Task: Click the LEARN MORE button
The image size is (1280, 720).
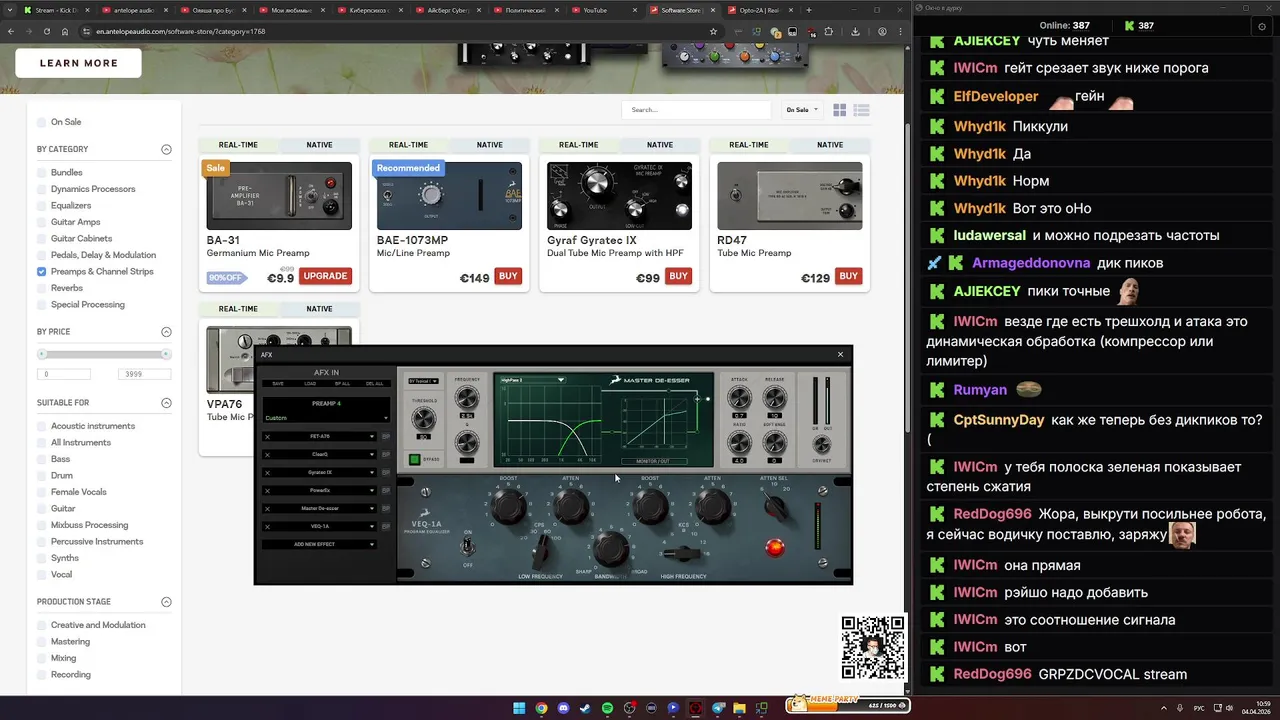Action: [x=79, y=63]
